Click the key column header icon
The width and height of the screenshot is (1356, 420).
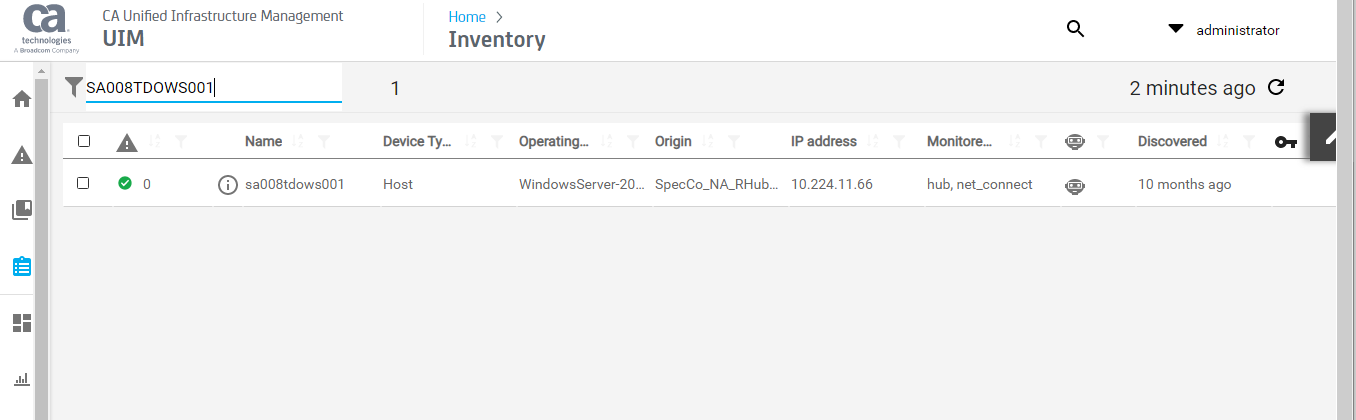pos(1286,142)
